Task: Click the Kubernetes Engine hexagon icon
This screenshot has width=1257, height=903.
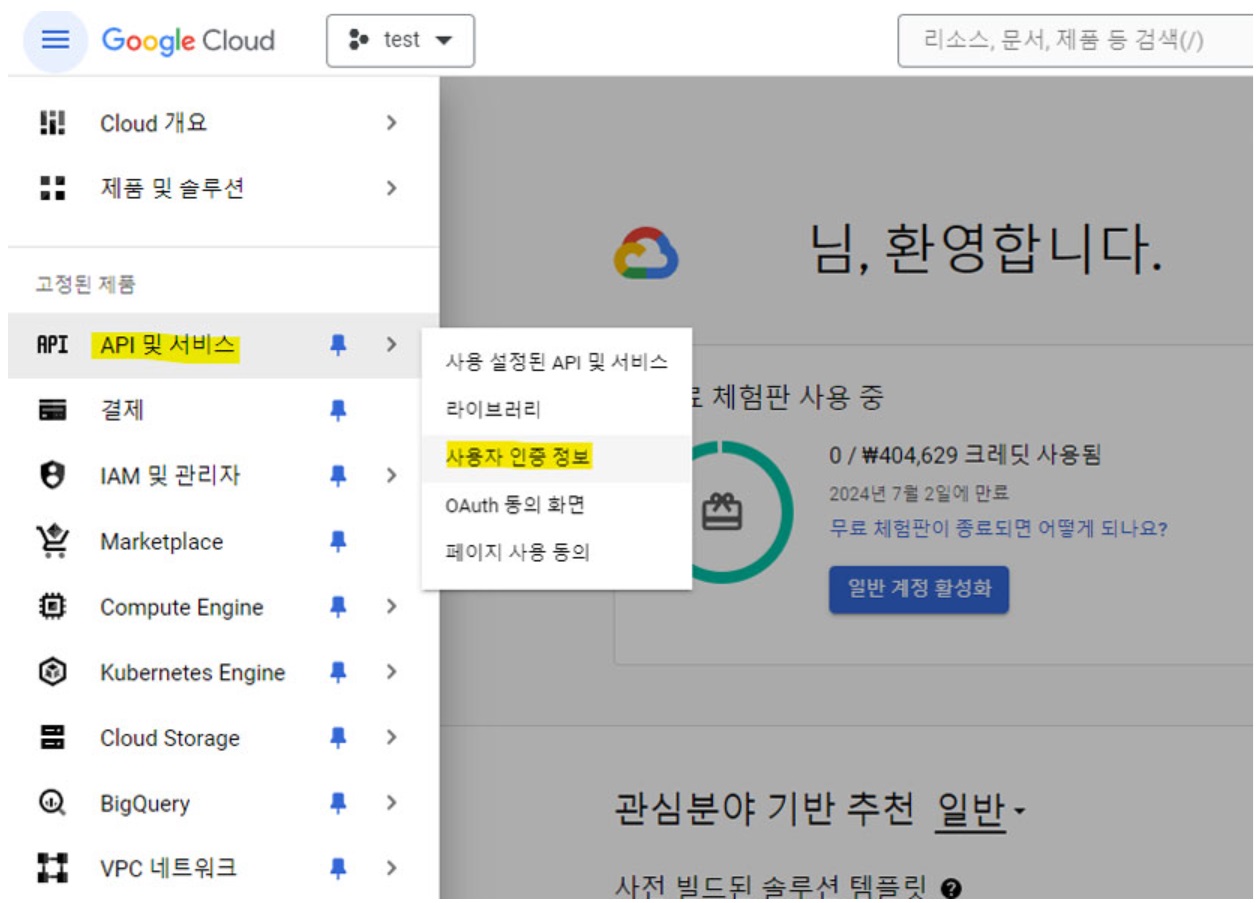Action: tap(53, 672)
